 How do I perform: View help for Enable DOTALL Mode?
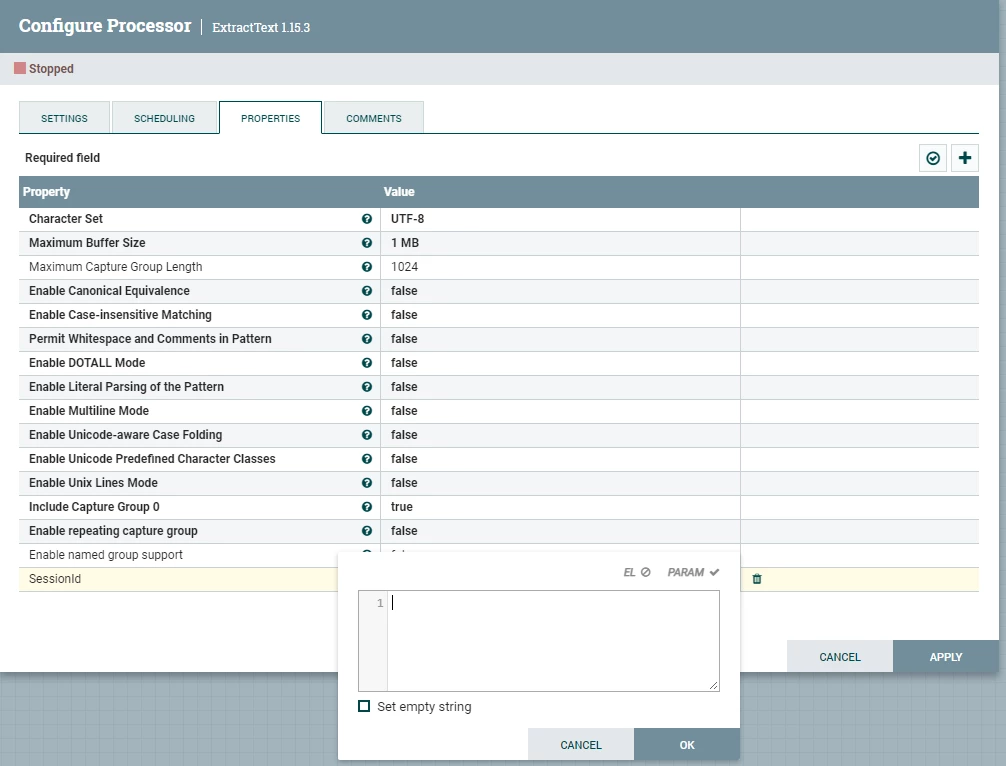point(366,362)
